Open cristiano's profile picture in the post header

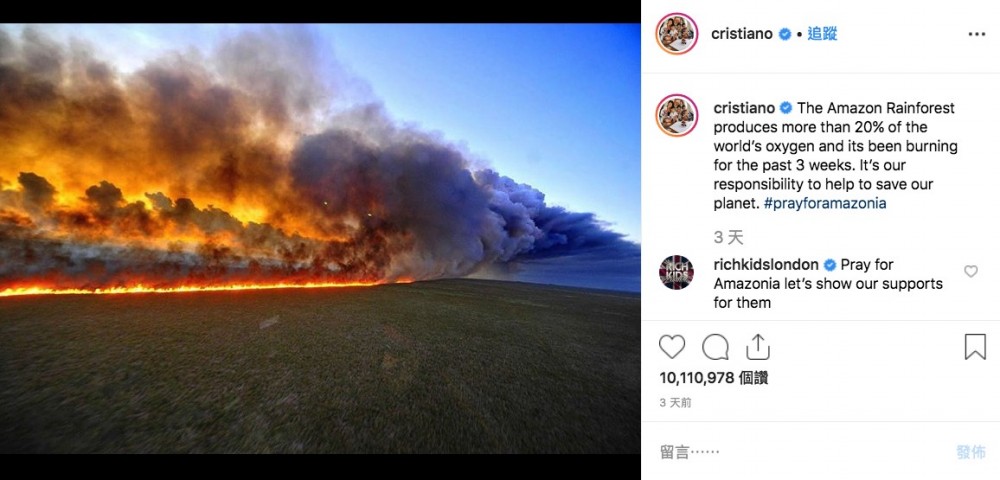(x=677, y=34)
